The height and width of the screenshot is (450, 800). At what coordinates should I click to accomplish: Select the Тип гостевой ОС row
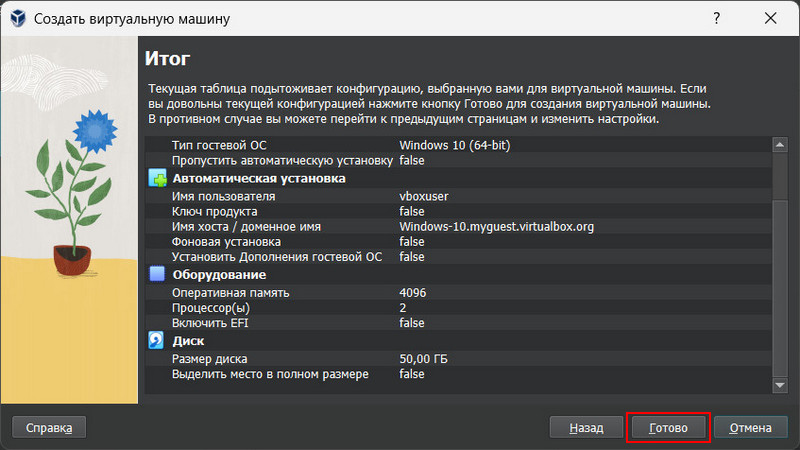tap(458, 145)
